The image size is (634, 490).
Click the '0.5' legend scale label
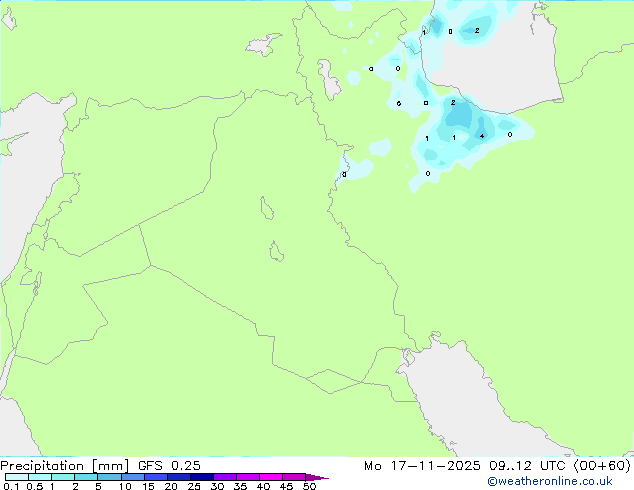35,486
